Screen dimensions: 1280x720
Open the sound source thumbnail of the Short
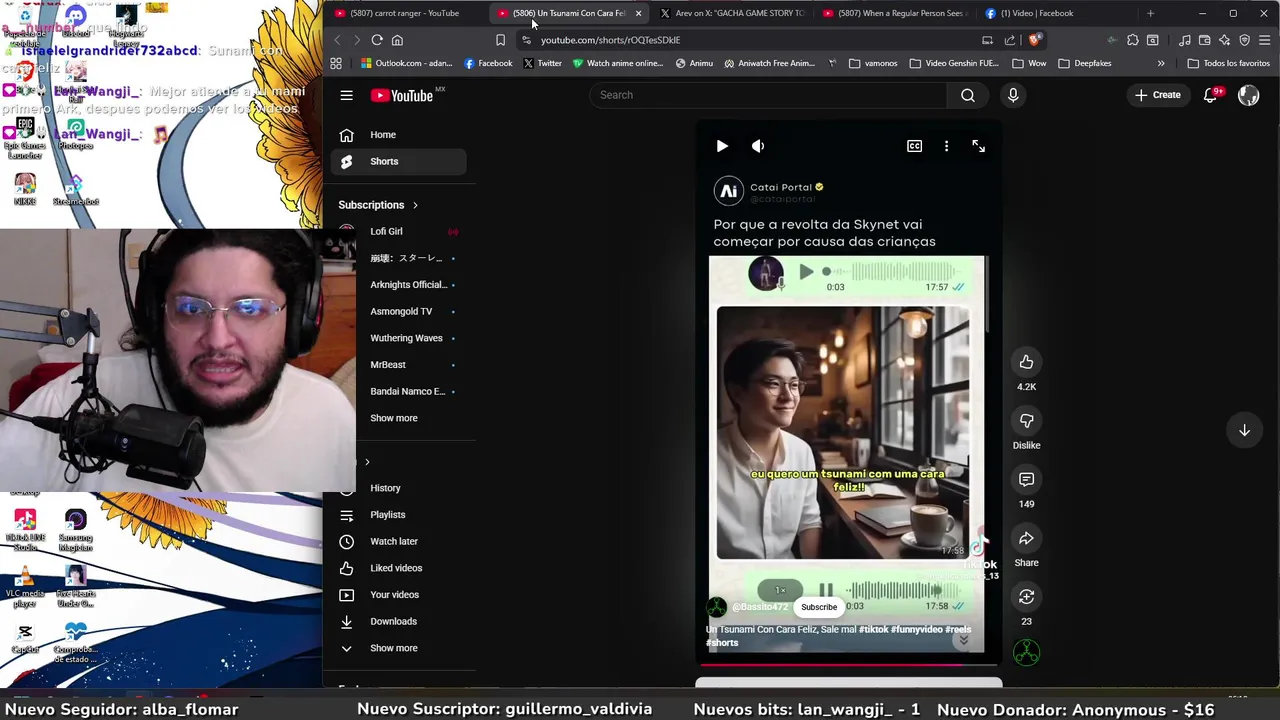(x=1026, y=653)
